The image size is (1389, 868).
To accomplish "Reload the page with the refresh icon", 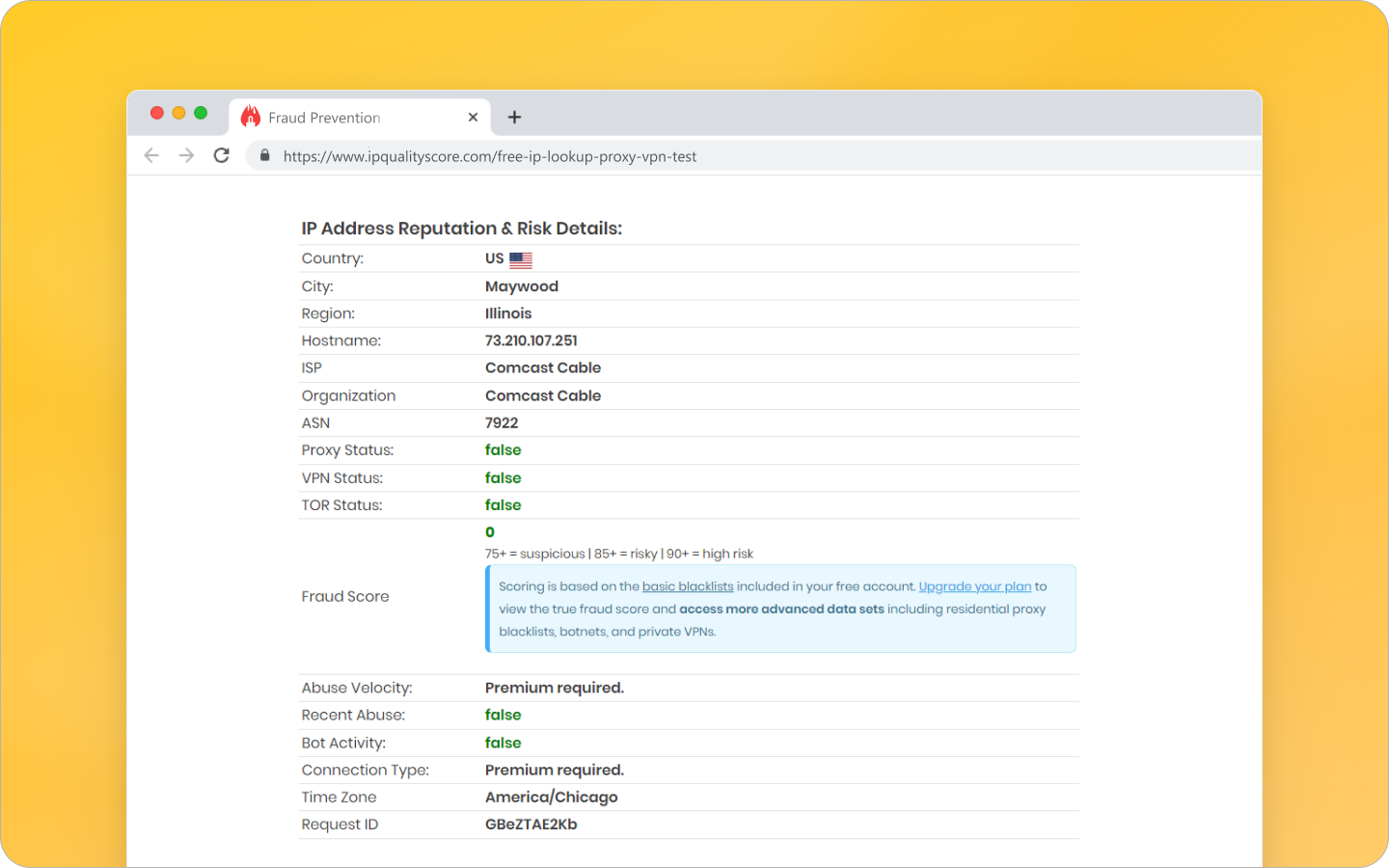I will coord(222,155).
